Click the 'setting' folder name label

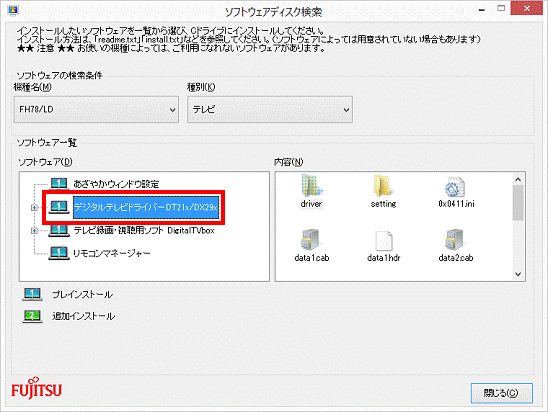[x=383, y=204]
